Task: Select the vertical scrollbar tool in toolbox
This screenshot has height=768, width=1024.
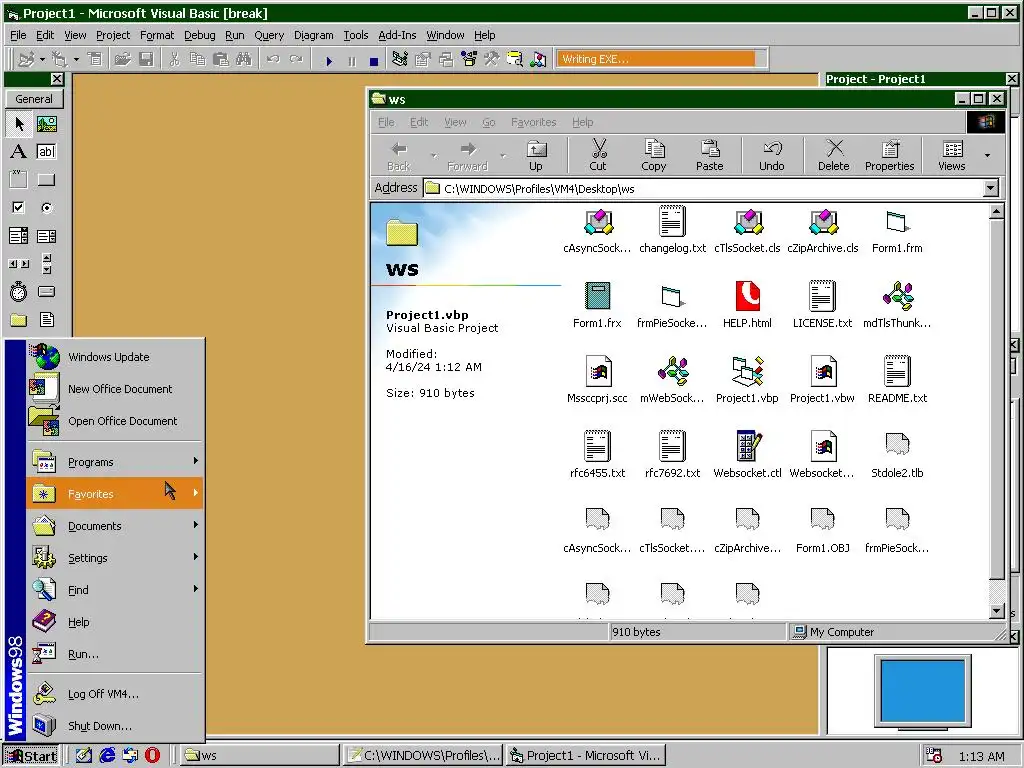Action: point(46,264)
